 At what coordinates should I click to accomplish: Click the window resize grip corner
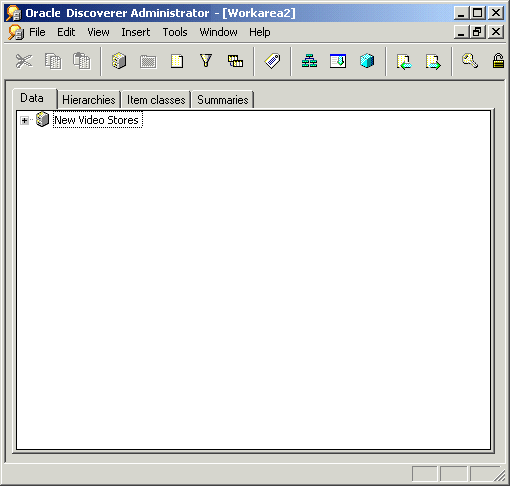point(500,476)
